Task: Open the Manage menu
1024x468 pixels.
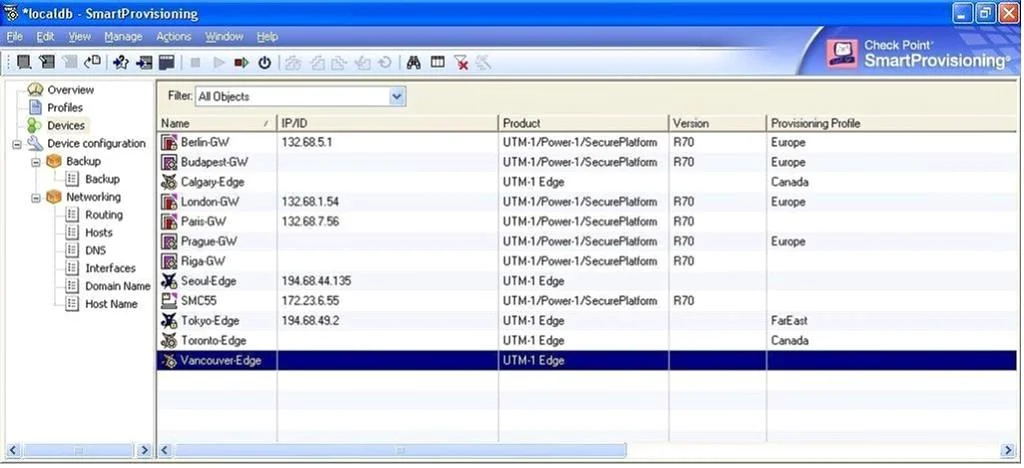Action: click(123, 37)
